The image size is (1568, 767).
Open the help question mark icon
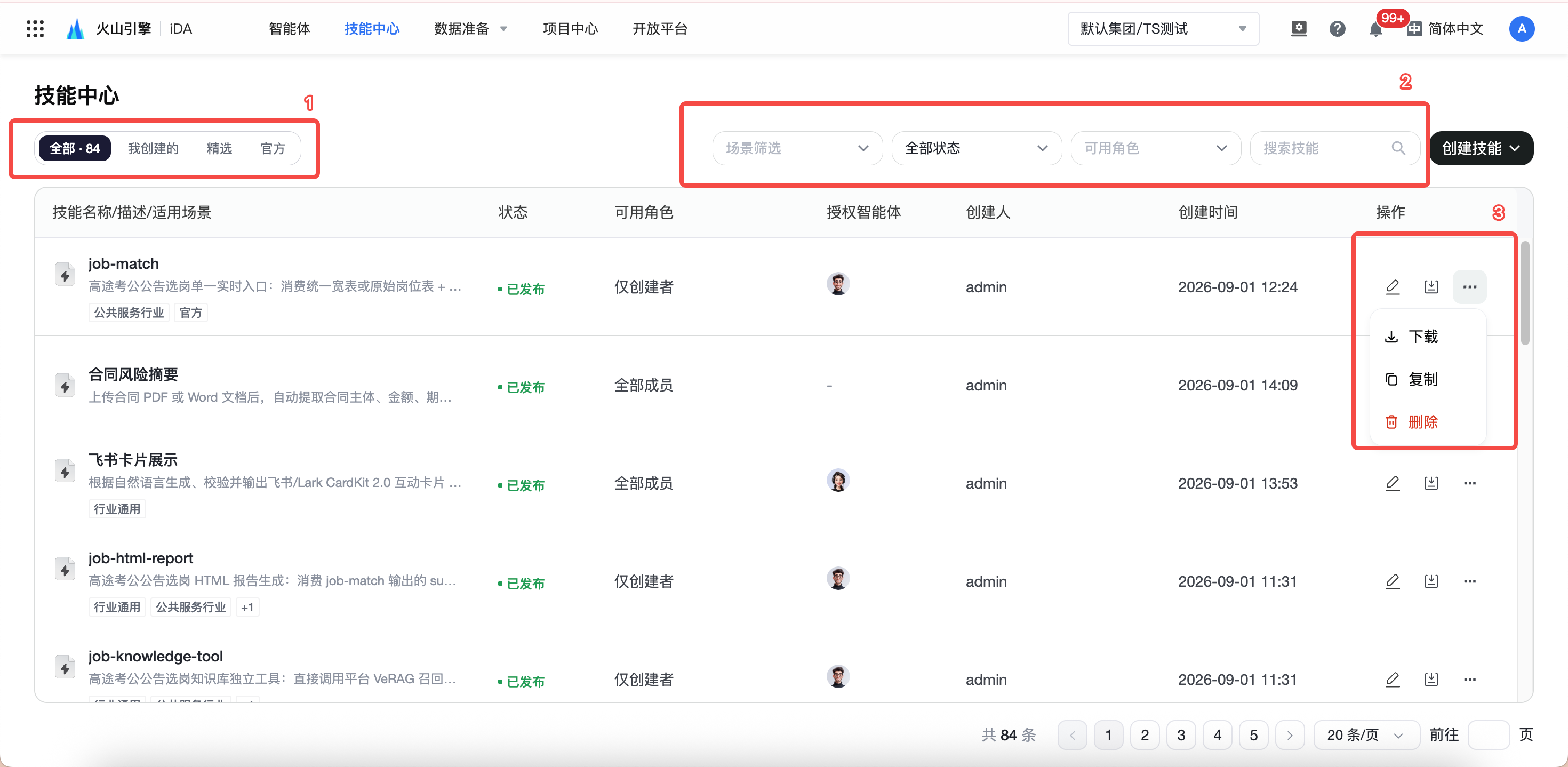coord(1337,29)
